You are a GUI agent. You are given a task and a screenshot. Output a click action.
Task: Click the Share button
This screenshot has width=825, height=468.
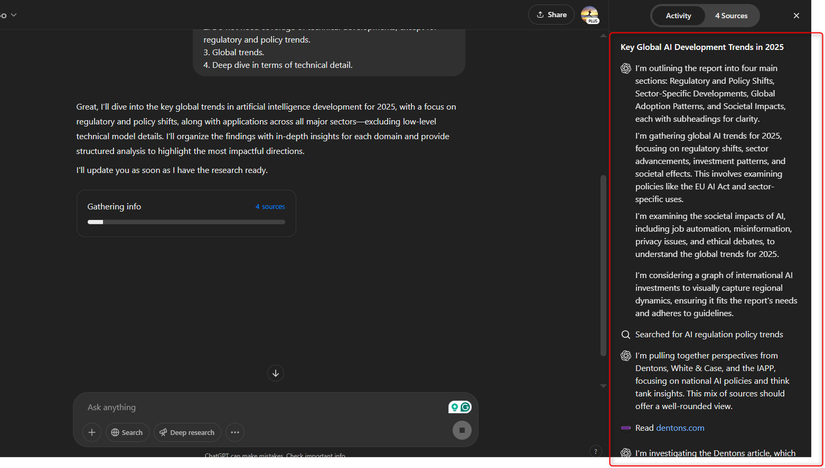[x=551, y=15]
